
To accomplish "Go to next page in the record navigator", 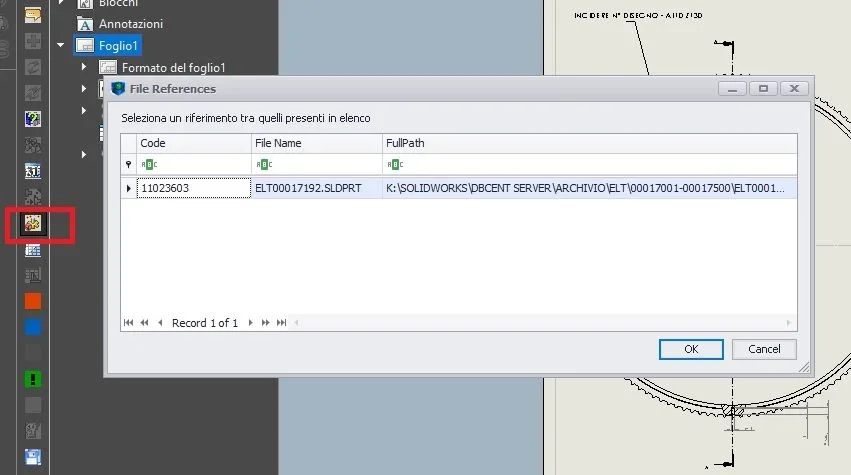I will click(x=265, y=322).
